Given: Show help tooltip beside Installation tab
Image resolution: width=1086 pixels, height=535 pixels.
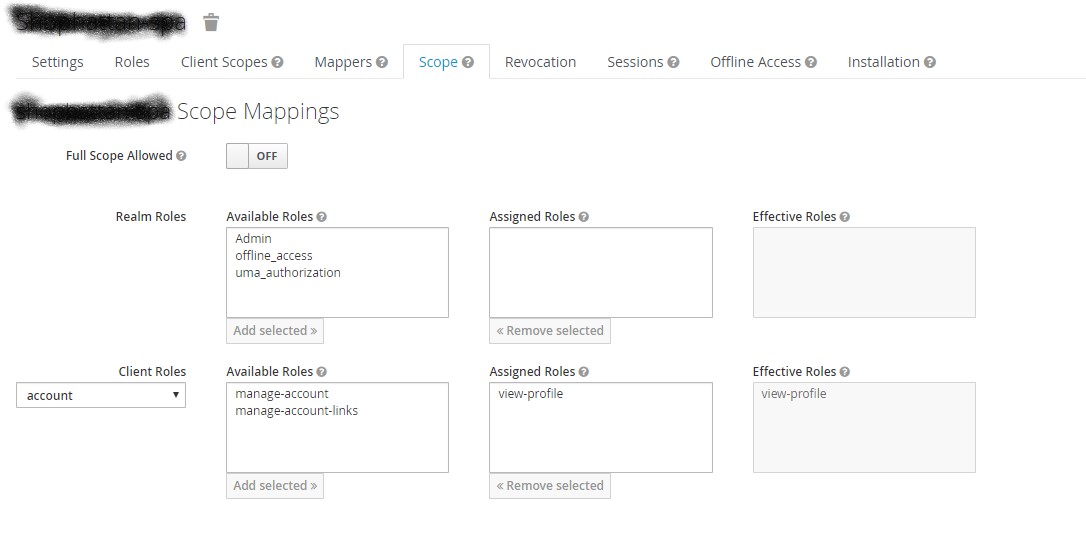Looking at the screenshot, I should click(x=929, y=62).
